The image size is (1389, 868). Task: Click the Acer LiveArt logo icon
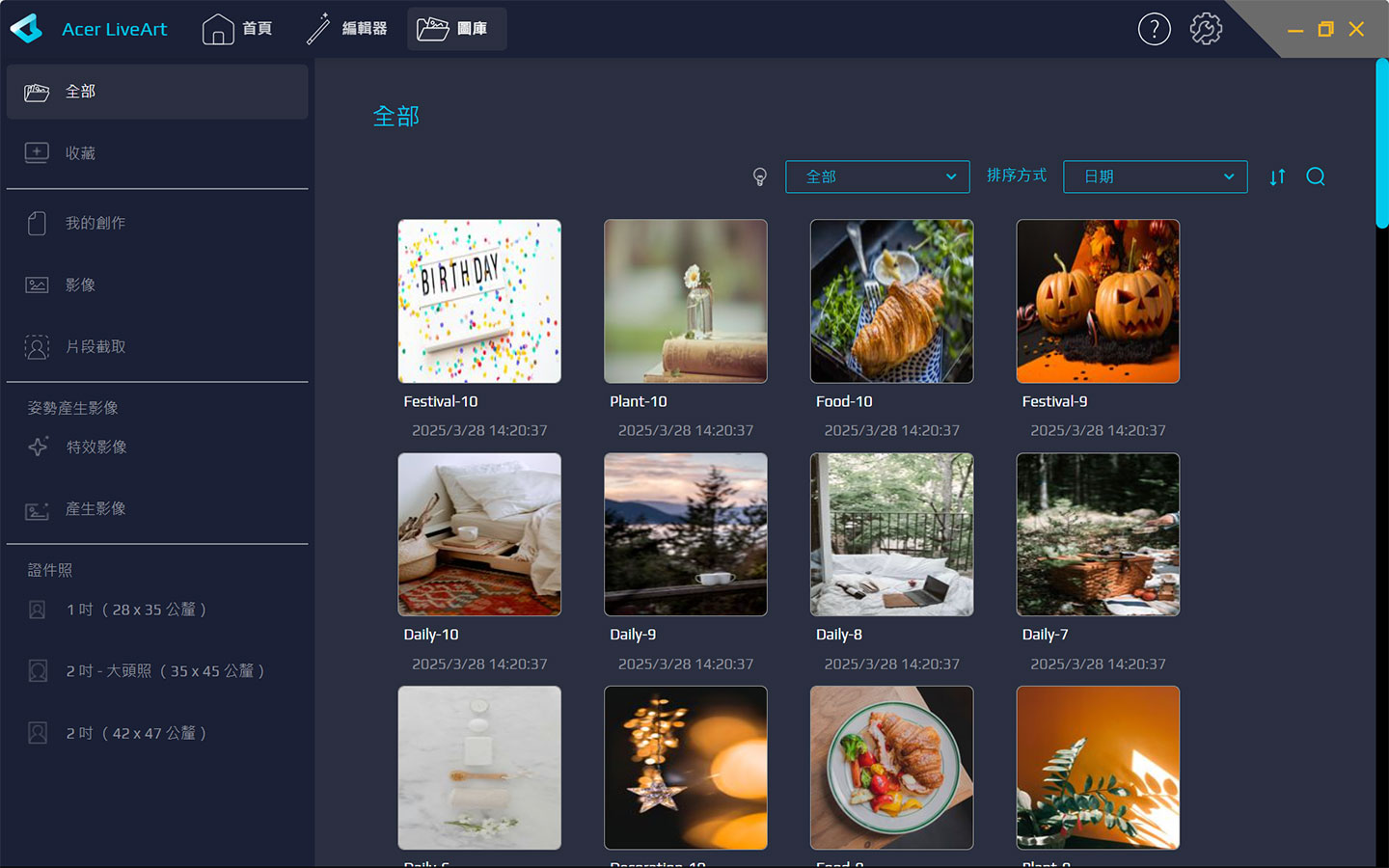coord(27,29)
